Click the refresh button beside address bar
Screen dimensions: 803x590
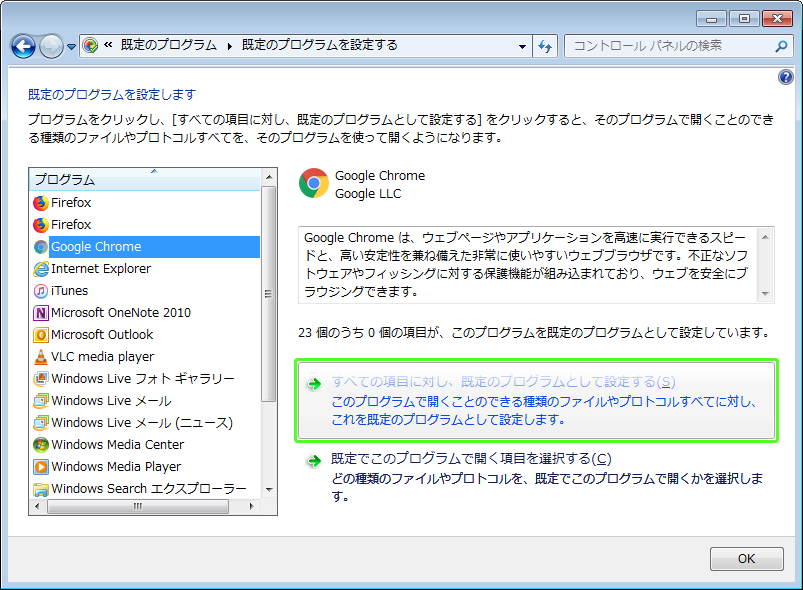point(545,46)
